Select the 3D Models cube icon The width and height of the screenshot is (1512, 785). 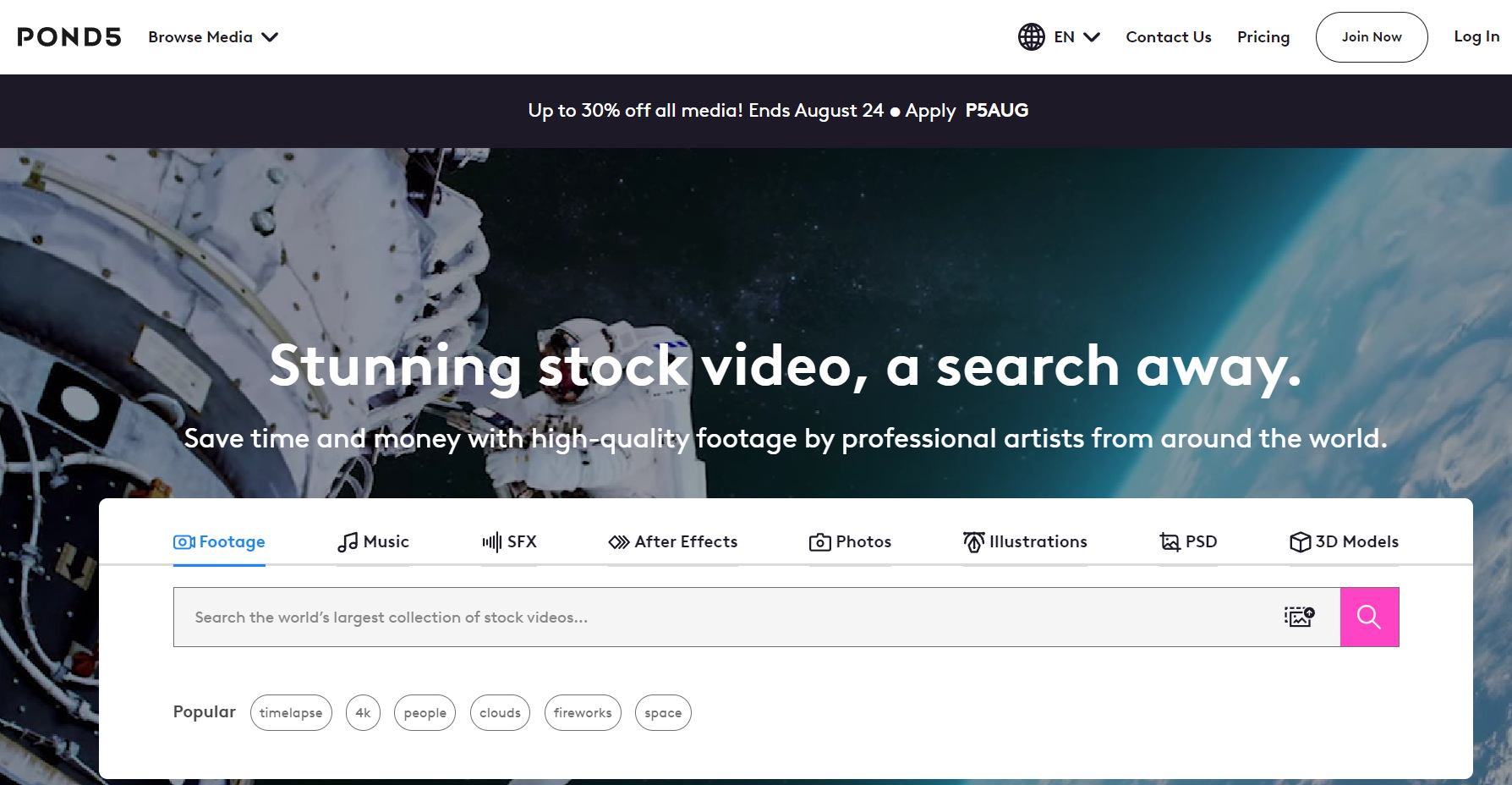[x=1300, y=542]
